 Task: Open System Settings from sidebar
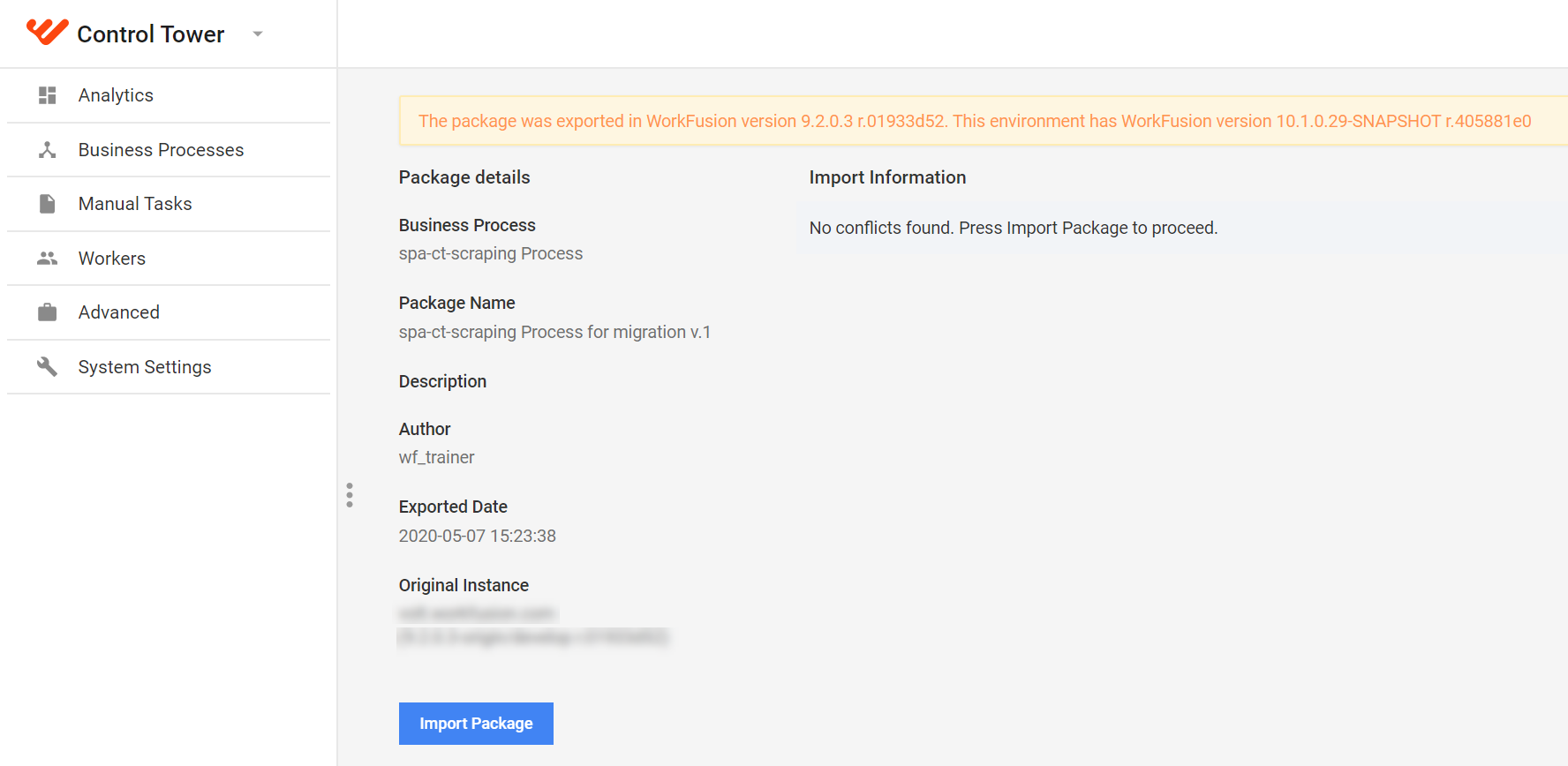pyautogui.click(x=169, y=367)
